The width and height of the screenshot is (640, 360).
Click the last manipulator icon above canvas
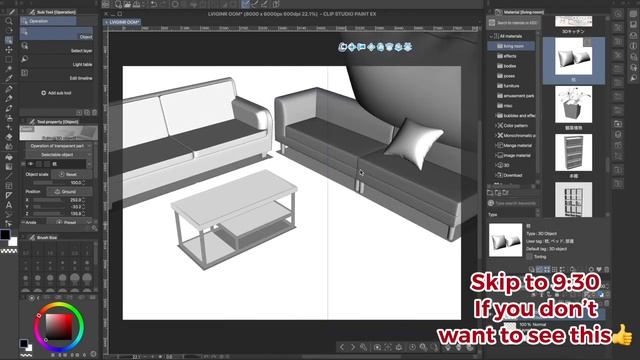point(408,47)
